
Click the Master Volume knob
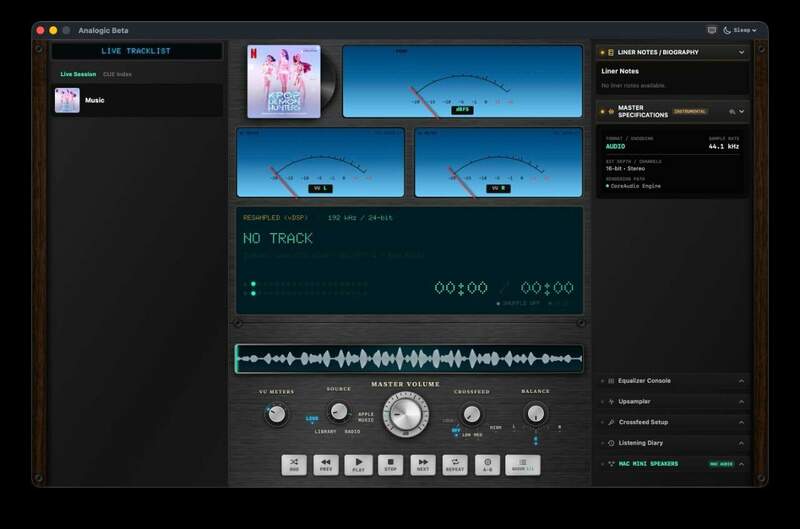click(x=406, y=414)
